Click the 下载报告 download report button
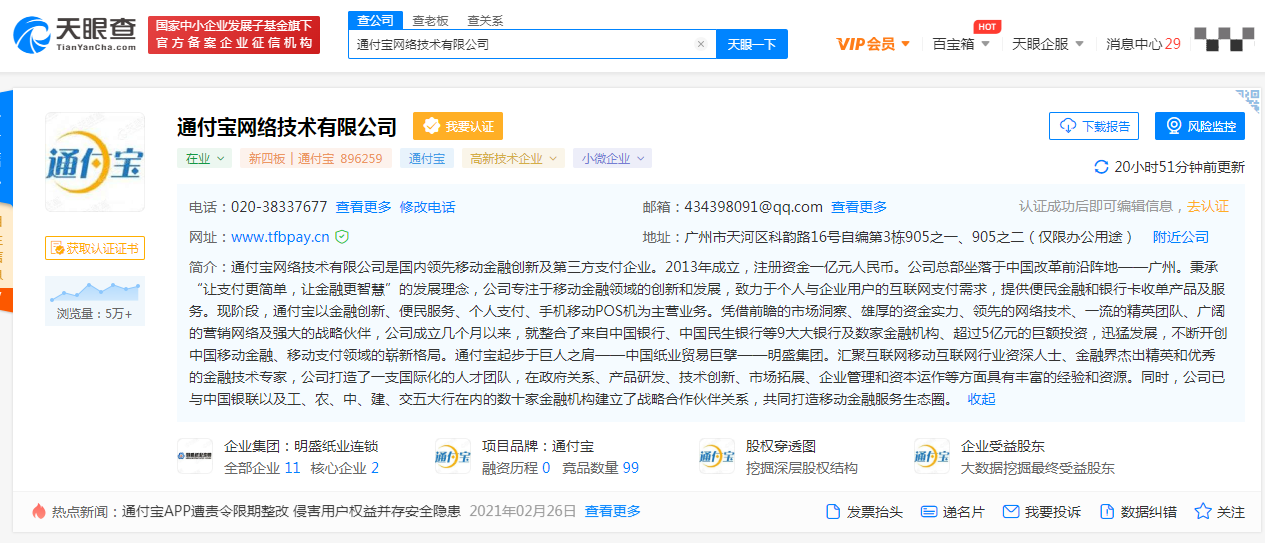The width and height of the screenshot is (1265, 543). click(x=1095, y=126)
